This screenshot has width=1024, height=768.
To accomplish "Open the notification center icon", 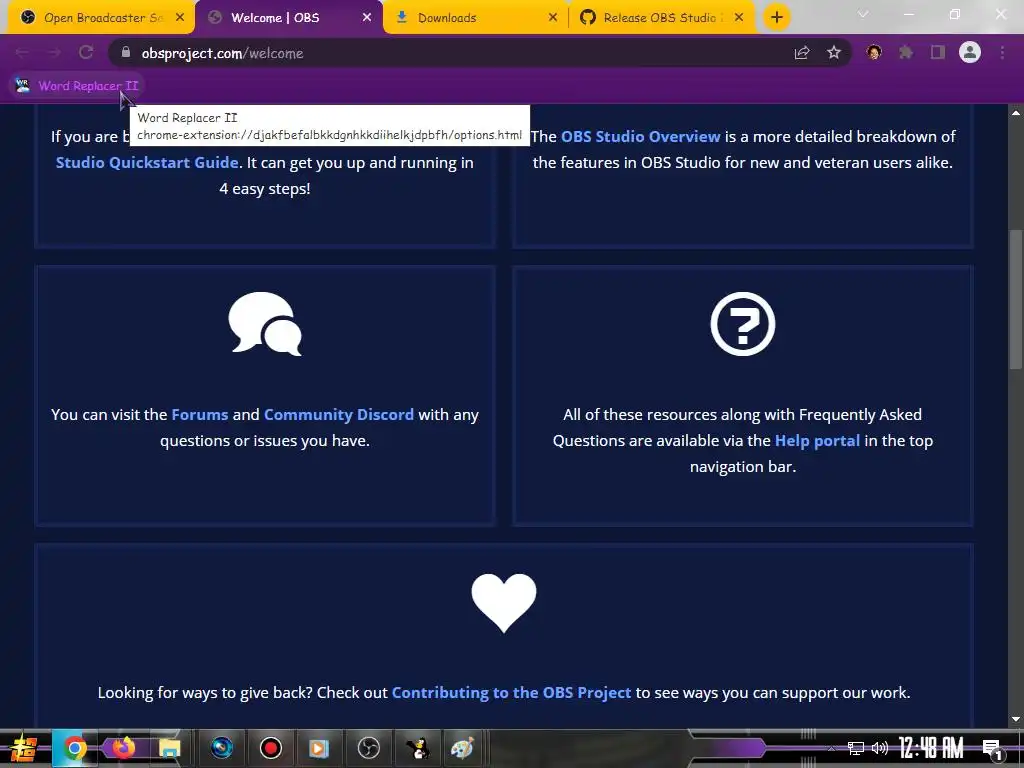I will (992, 750).
